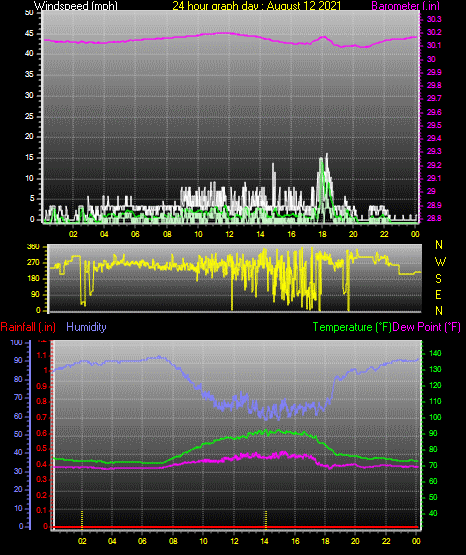The image size is (466, 555).
Task: Click the 29.9 barometer scale value
Action: click(x=434, y=72)
